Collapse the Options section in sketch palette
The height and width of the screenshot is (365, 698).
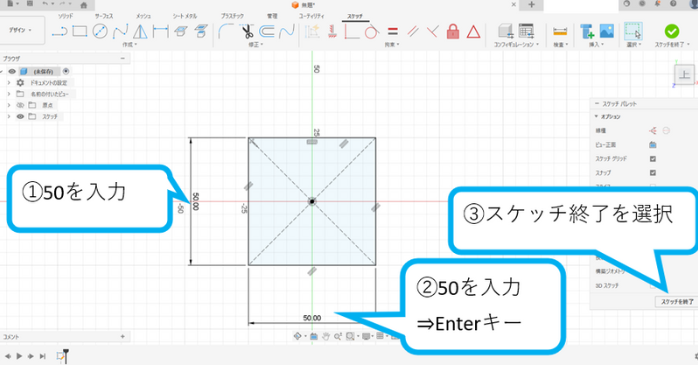click(596, 117)
